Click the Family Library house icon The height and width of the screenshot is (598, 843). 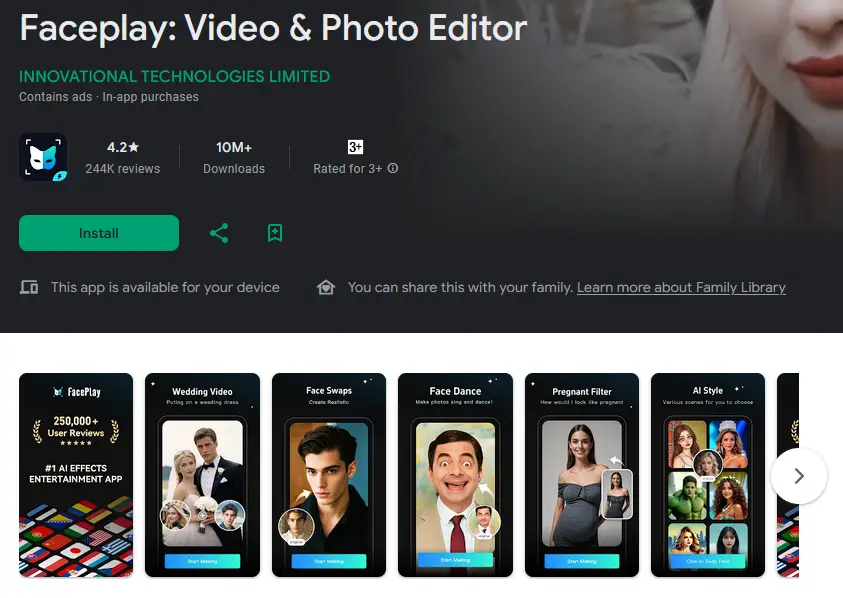click(326, 287)
